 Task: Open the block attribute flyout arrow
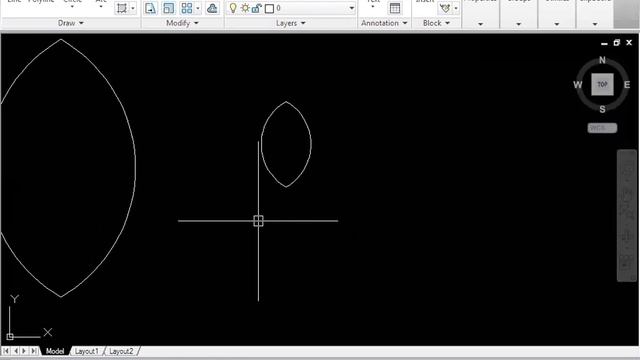[456, 8]
